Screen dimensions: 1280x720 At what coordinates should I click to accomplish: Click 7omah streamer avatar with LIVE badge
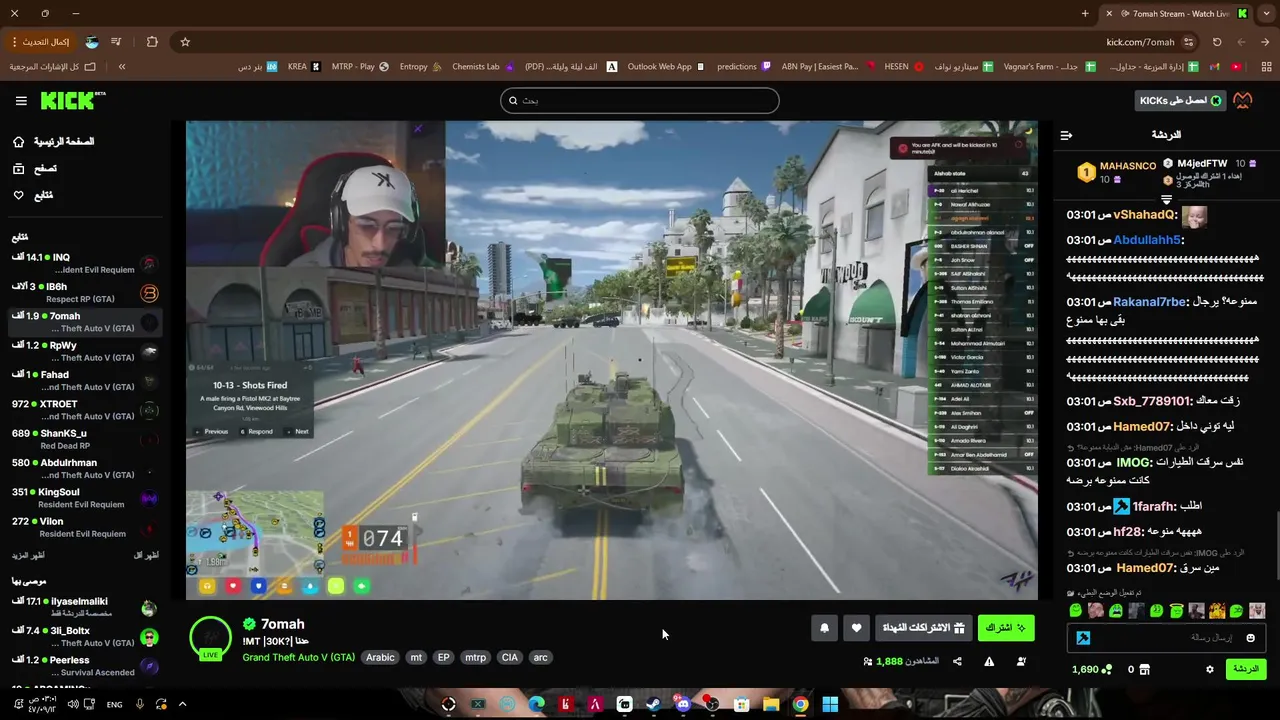[x=210, y=638]
